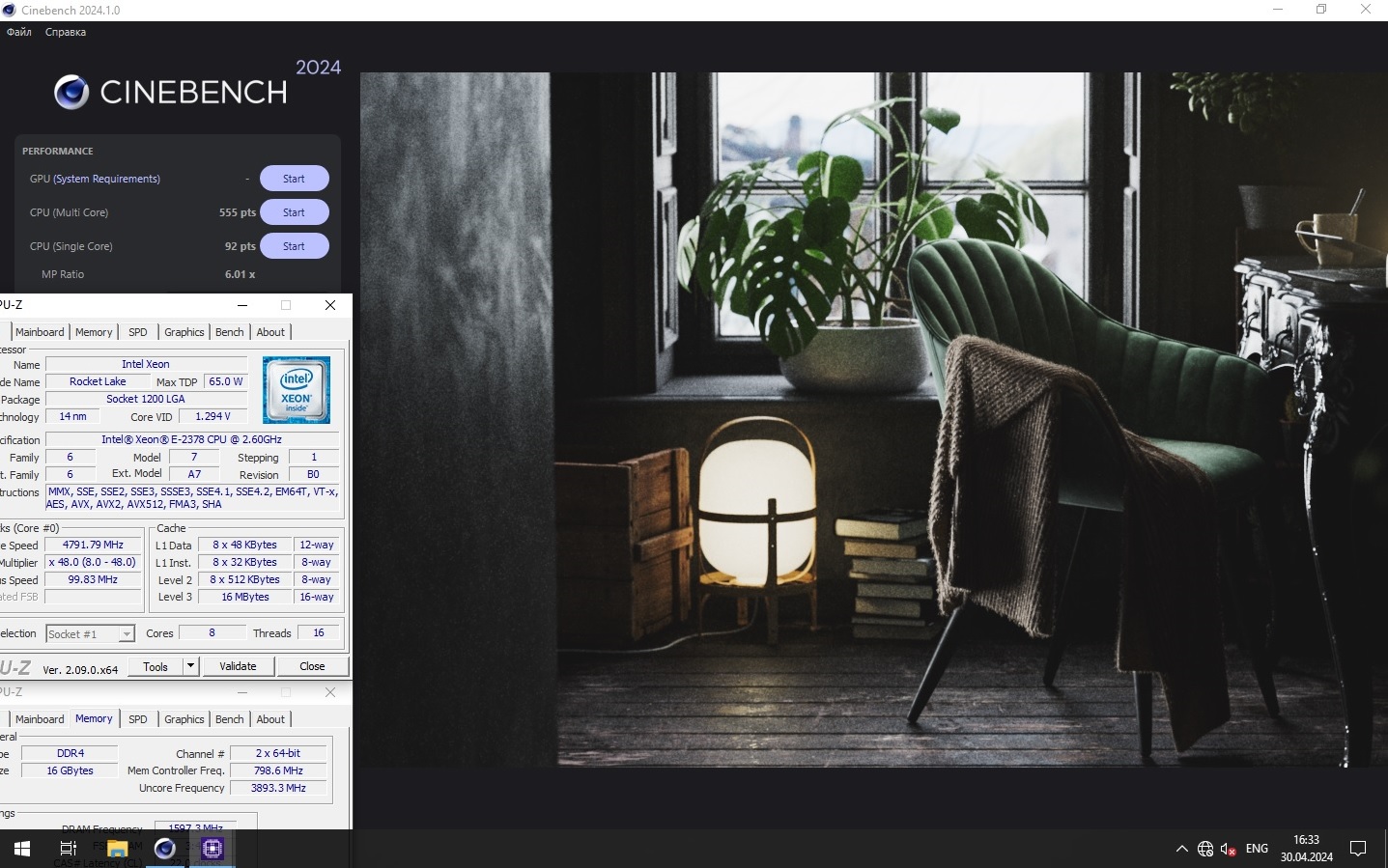
Task: Close the lower CPU-Z window
Action: (x=330, y=692)
